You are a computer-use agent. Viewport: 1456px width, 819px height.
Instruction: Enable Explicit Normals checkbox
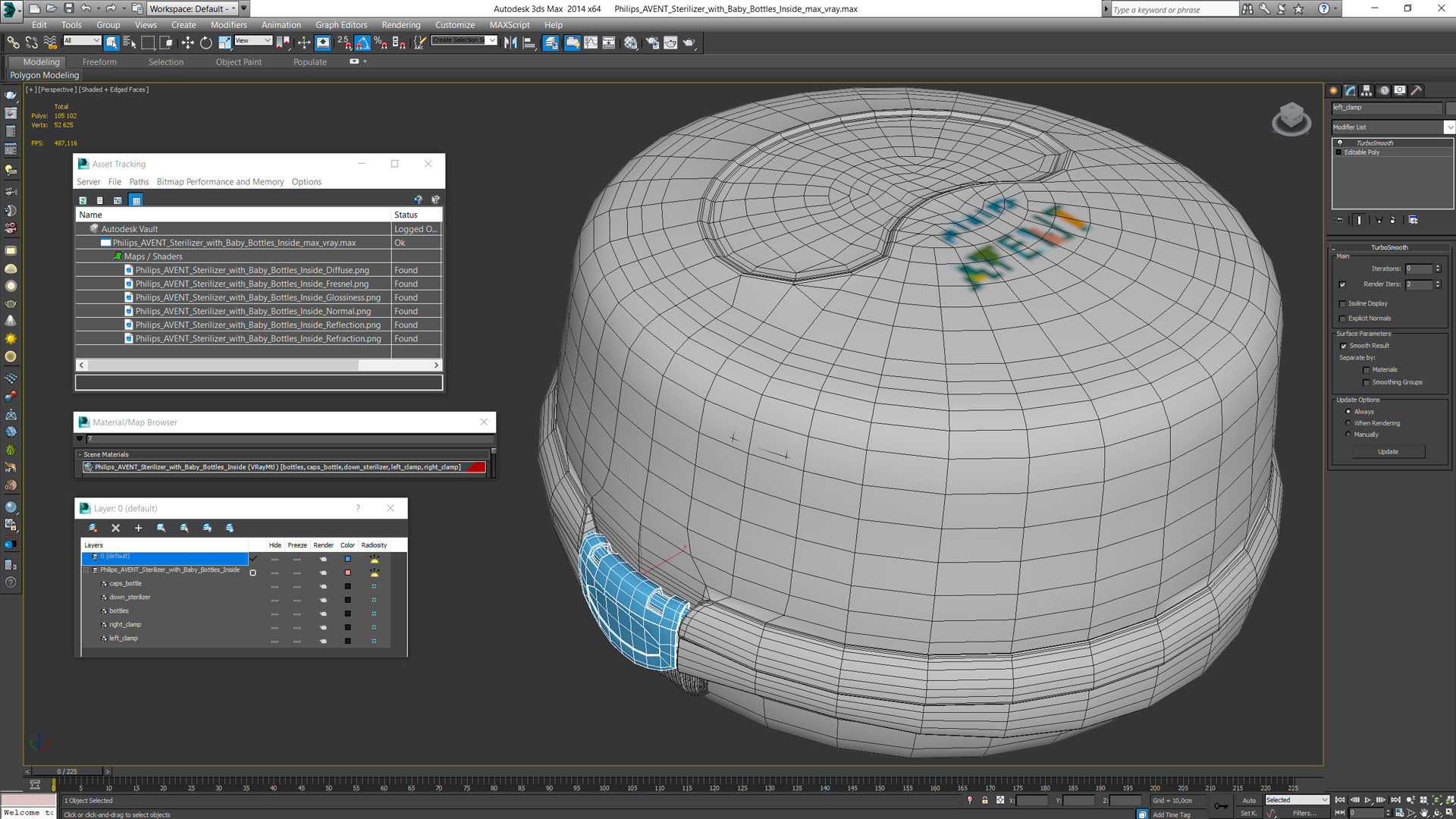coord(1342,318)
